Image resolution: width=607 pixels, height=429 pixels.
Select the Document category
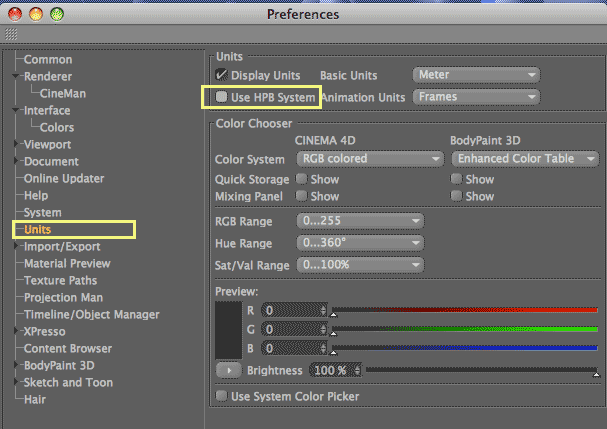point(51,162)
